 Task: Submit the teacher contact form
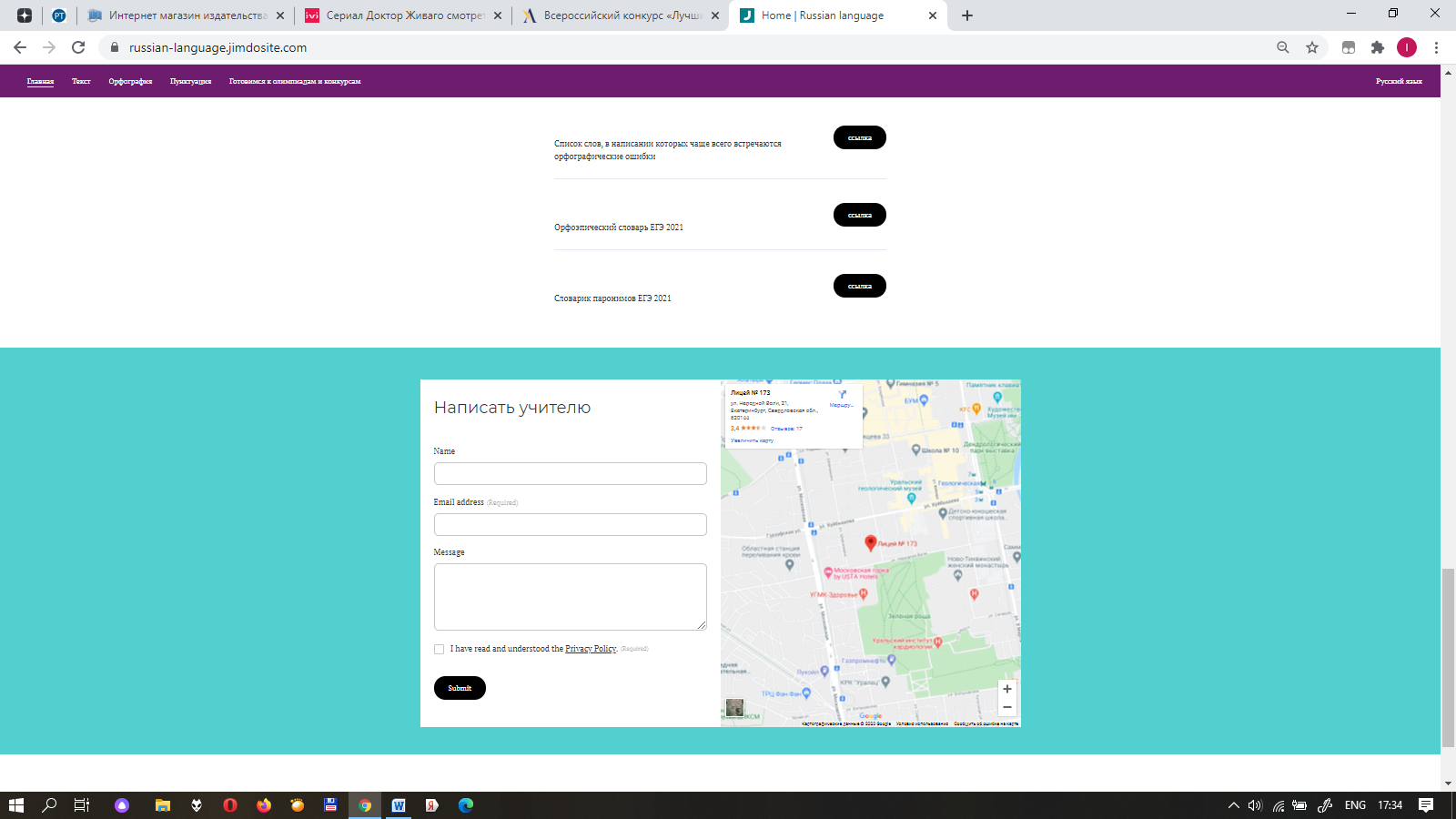tap(460, 688)
